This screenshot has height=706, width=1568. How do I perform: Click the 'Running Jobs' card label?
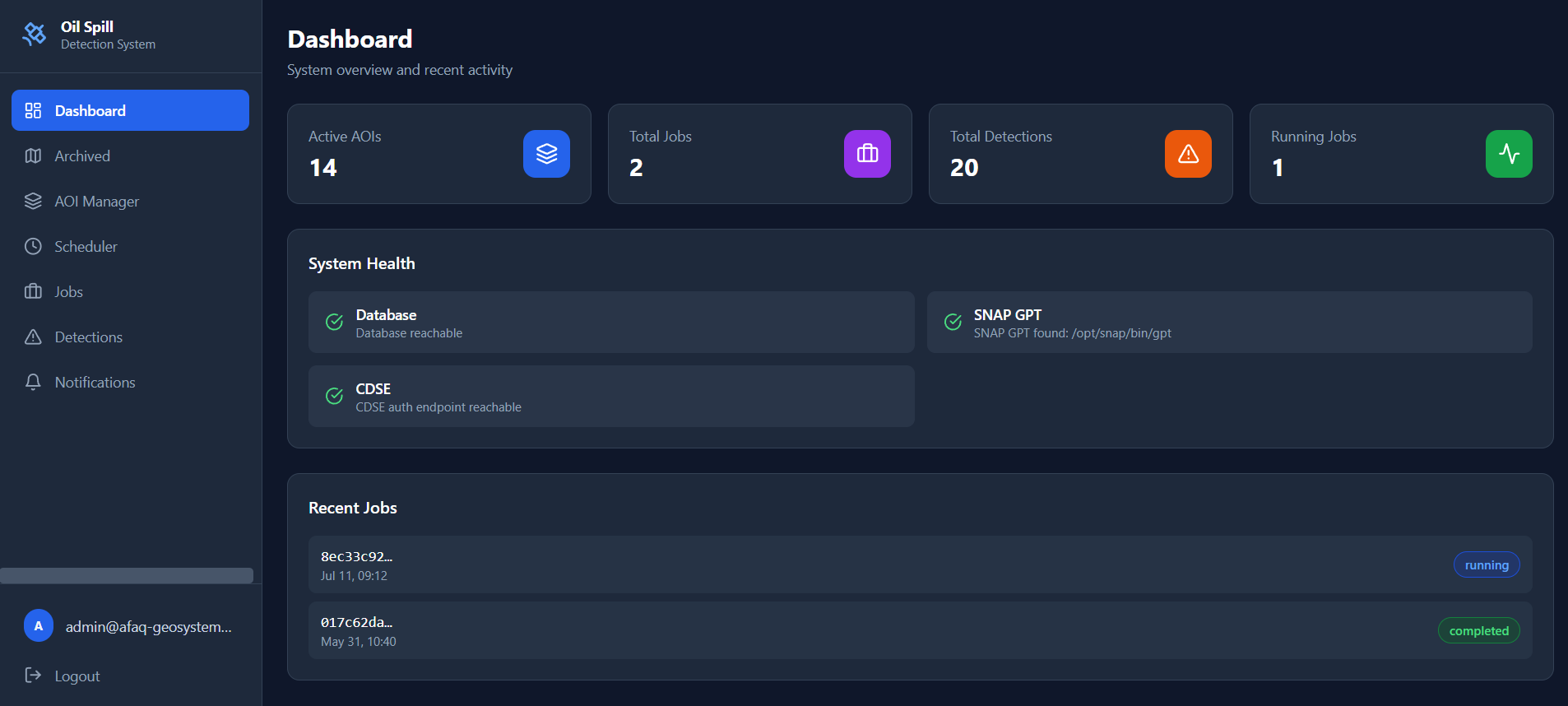1314,137
